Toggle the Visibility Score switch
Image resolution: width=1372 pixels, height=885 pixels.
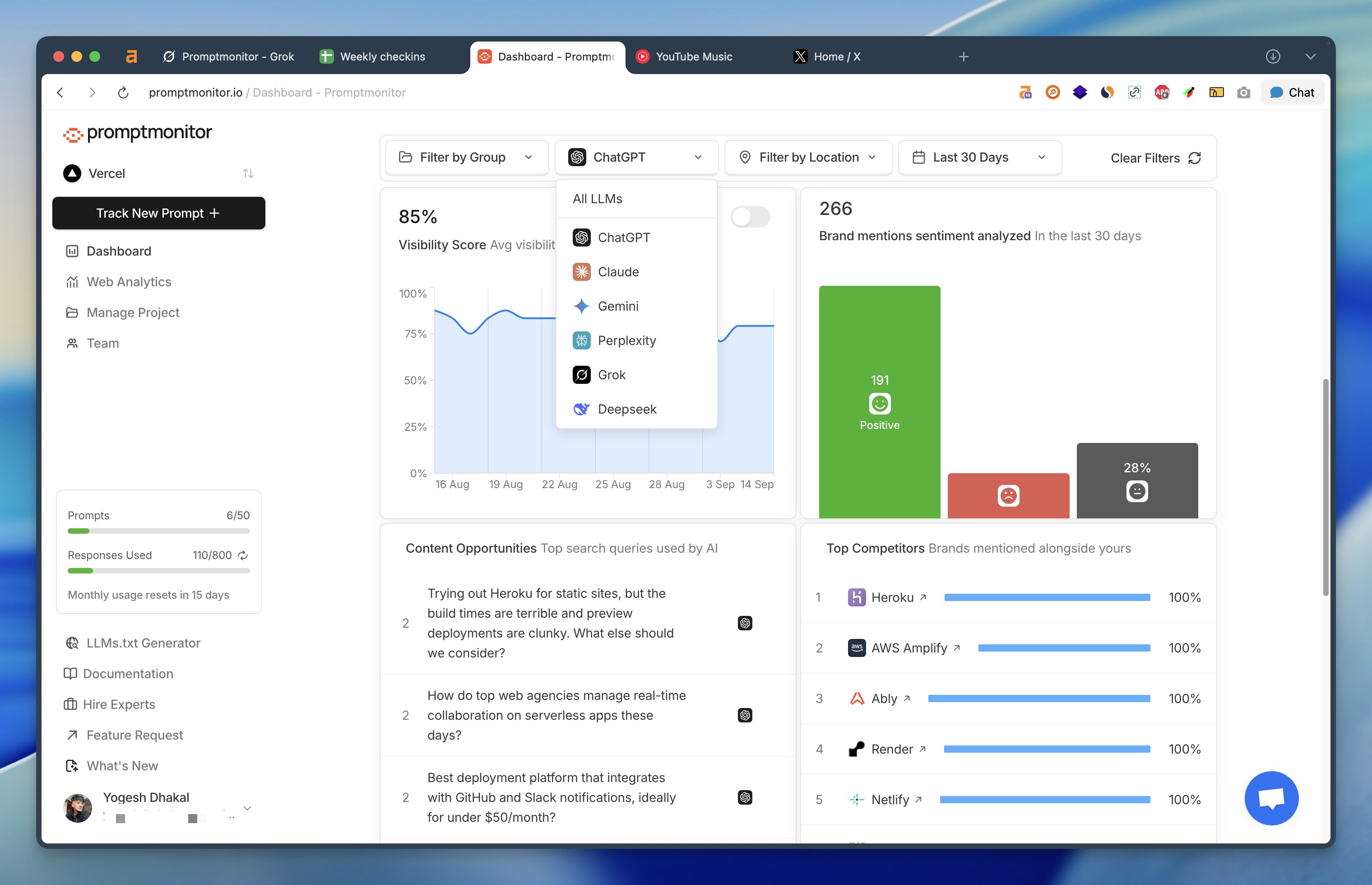point(750,217)
